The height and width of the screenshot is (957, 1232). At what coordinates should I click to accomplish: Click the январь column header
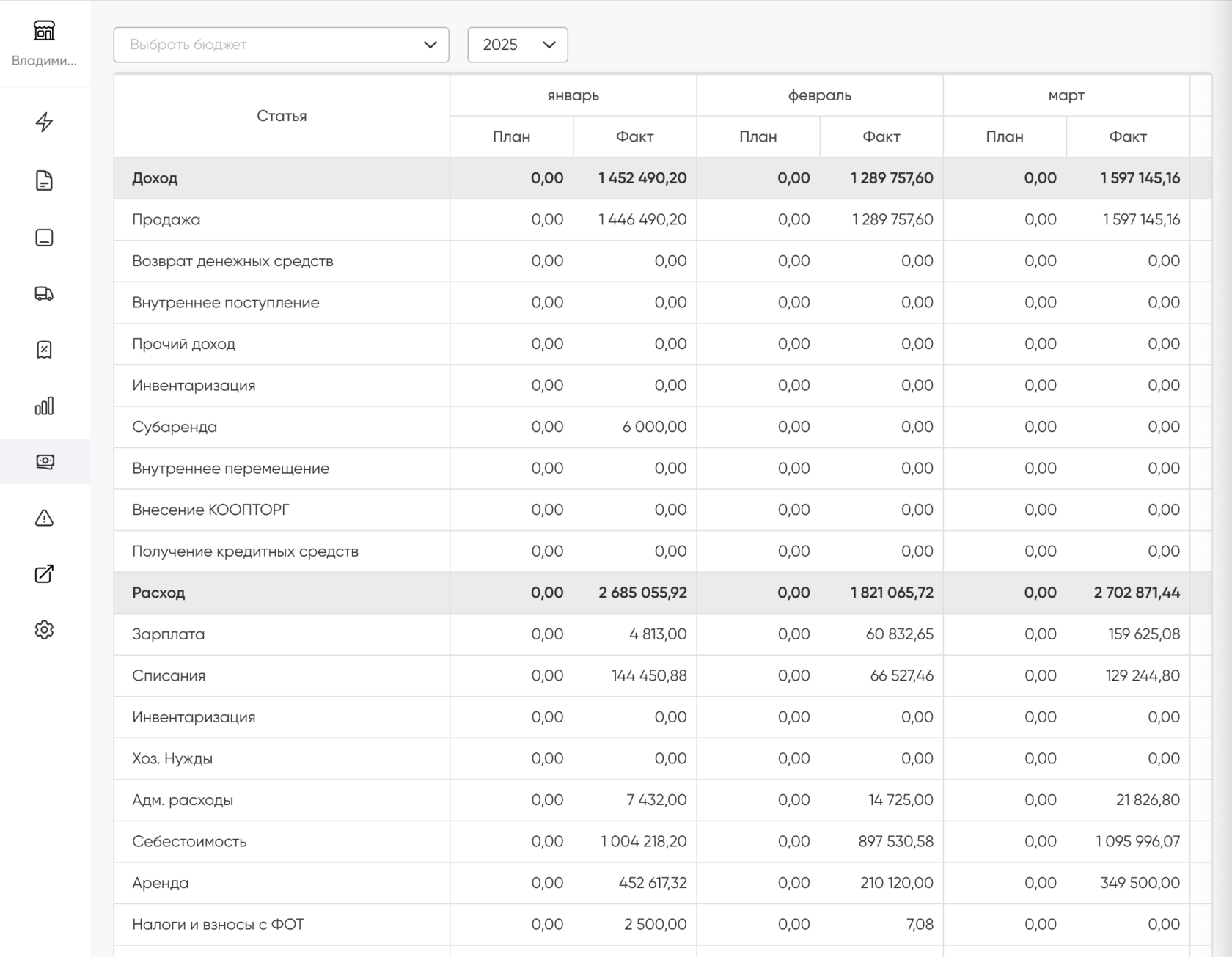pos(573,95)
